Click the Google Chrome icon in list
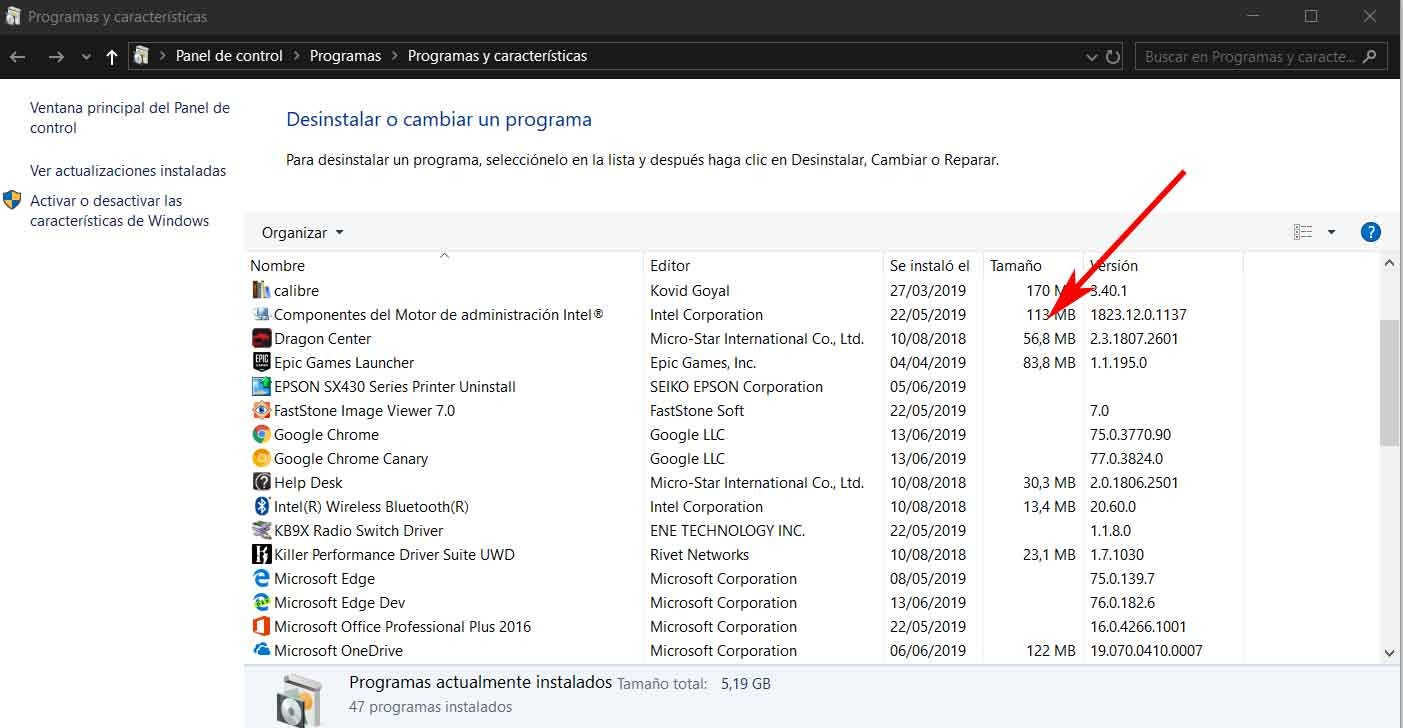The image size is (1403, 728). (261, 435)
